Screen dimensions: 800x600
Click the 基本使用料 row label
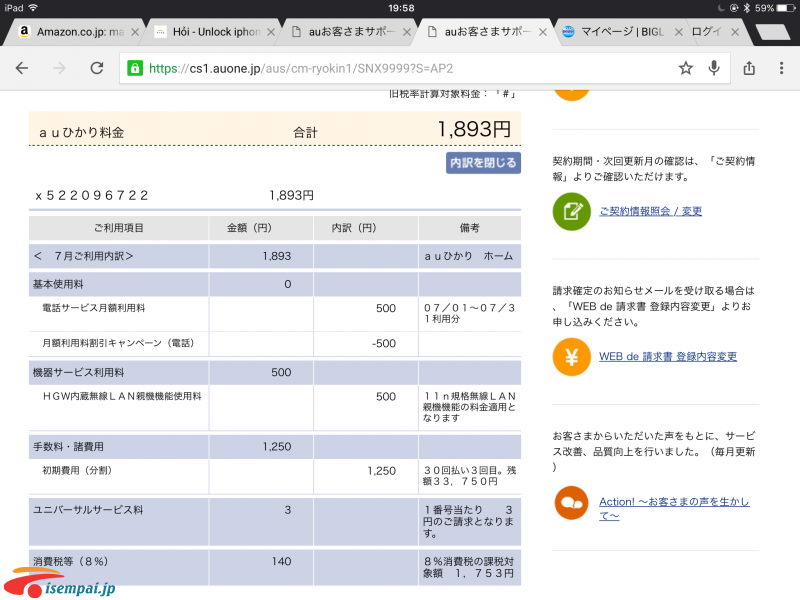tap(58, 284)
